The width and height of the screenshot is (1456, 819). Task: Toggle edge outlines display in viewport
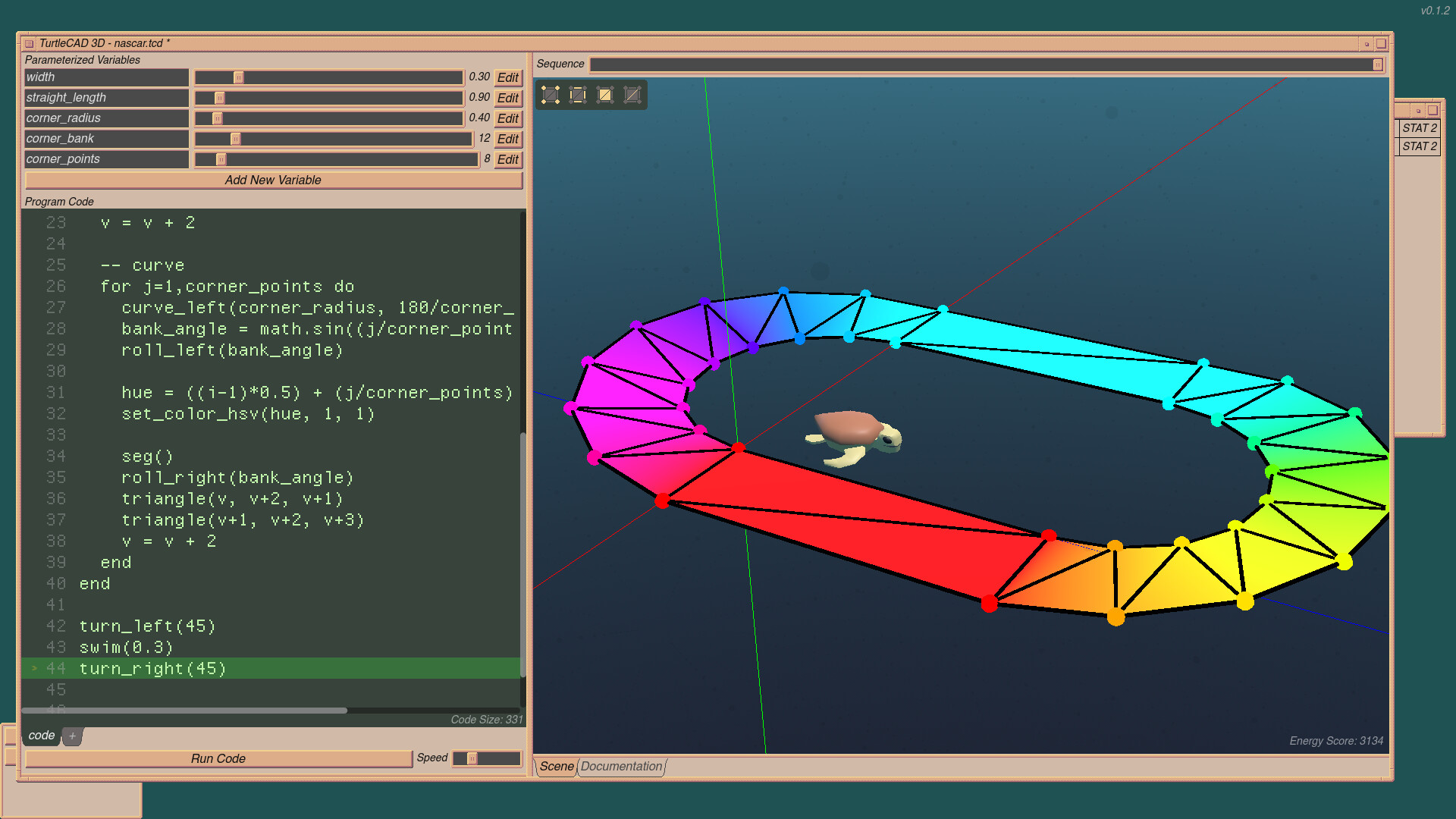pyautogui.click(x=578, y=95)
